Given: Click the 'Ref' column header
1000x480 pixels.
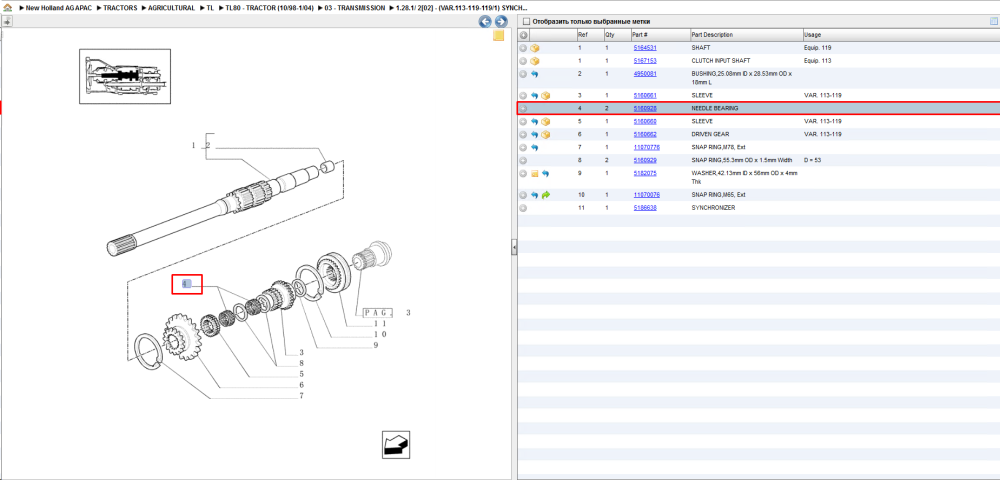Looking at the screenshot, I should coord(583,34).
